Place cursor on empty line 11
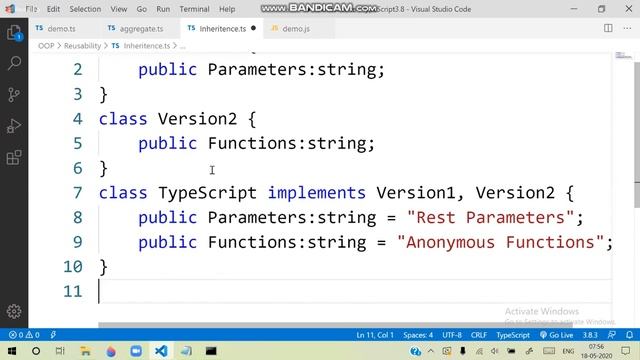The image size is (640, 360). point(354,291)
